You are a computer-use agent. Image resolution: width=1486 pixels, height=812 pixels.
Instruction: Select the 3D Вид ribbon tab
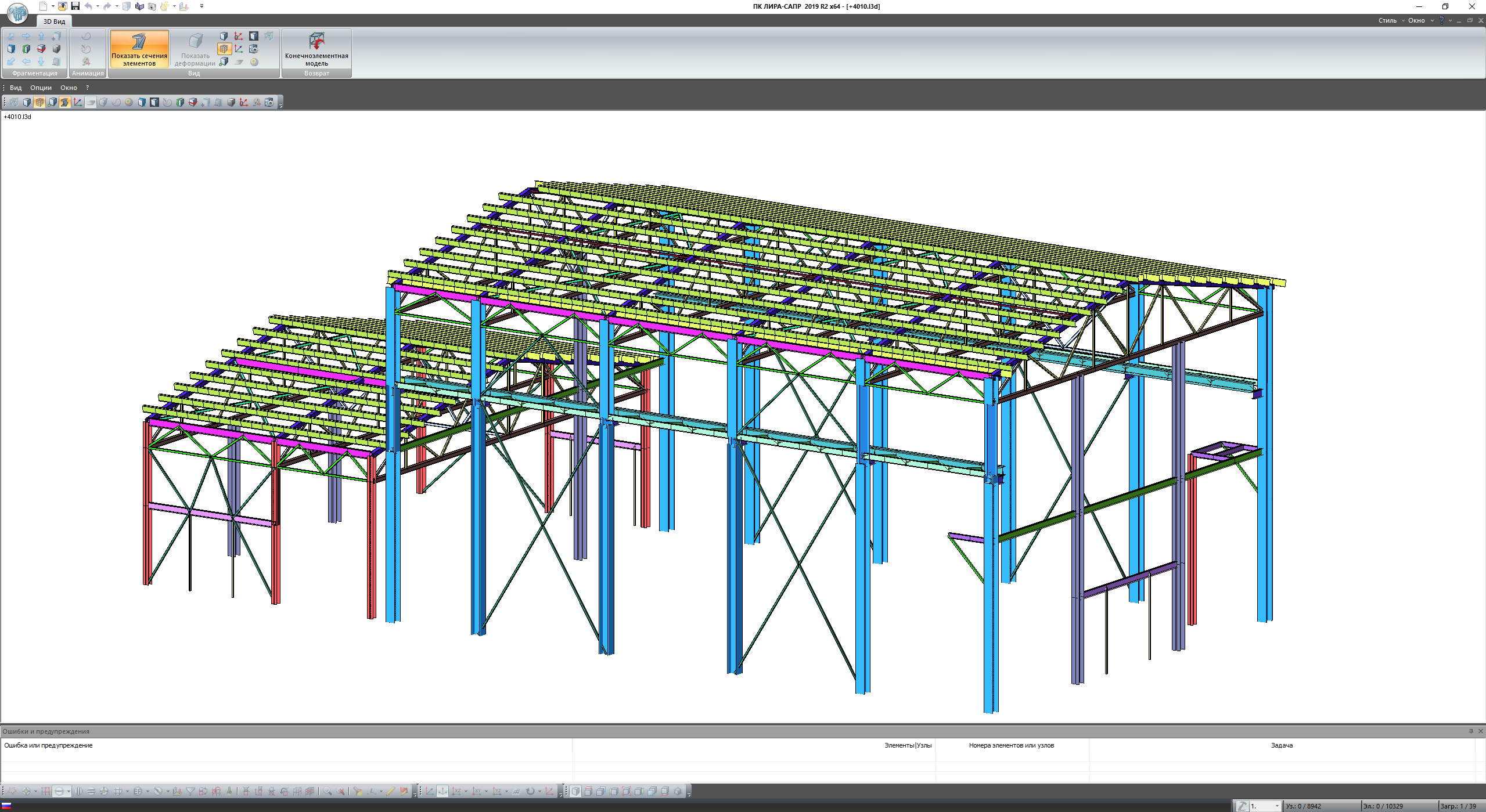(54, 21)
